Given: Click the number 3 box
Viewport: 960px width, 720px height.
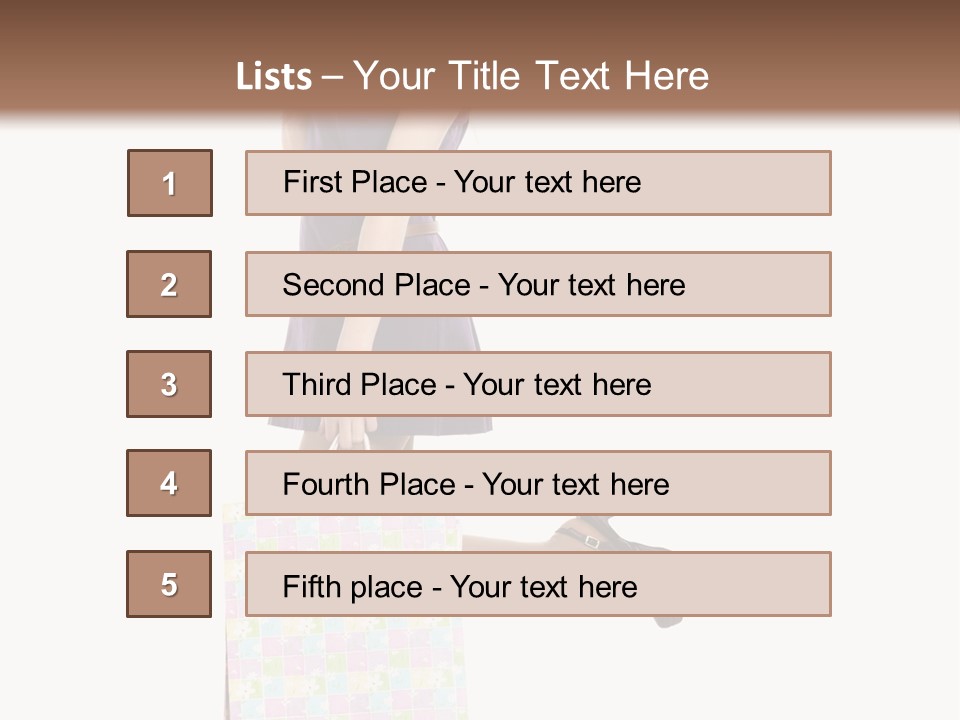Looking at the screenshot, I should coord(169,384).
